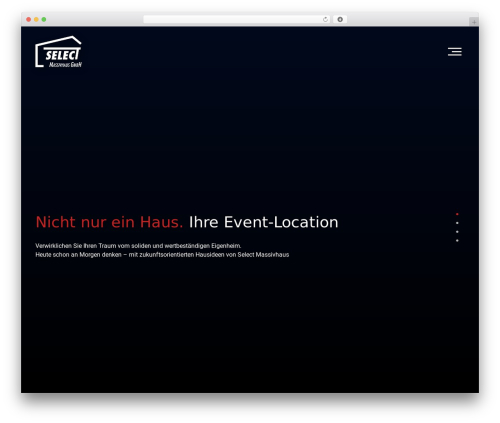500x423 pixels.
Task: Click the red 'Nicht nur ein Haus.' heading
Action: [x=109, y=222]
